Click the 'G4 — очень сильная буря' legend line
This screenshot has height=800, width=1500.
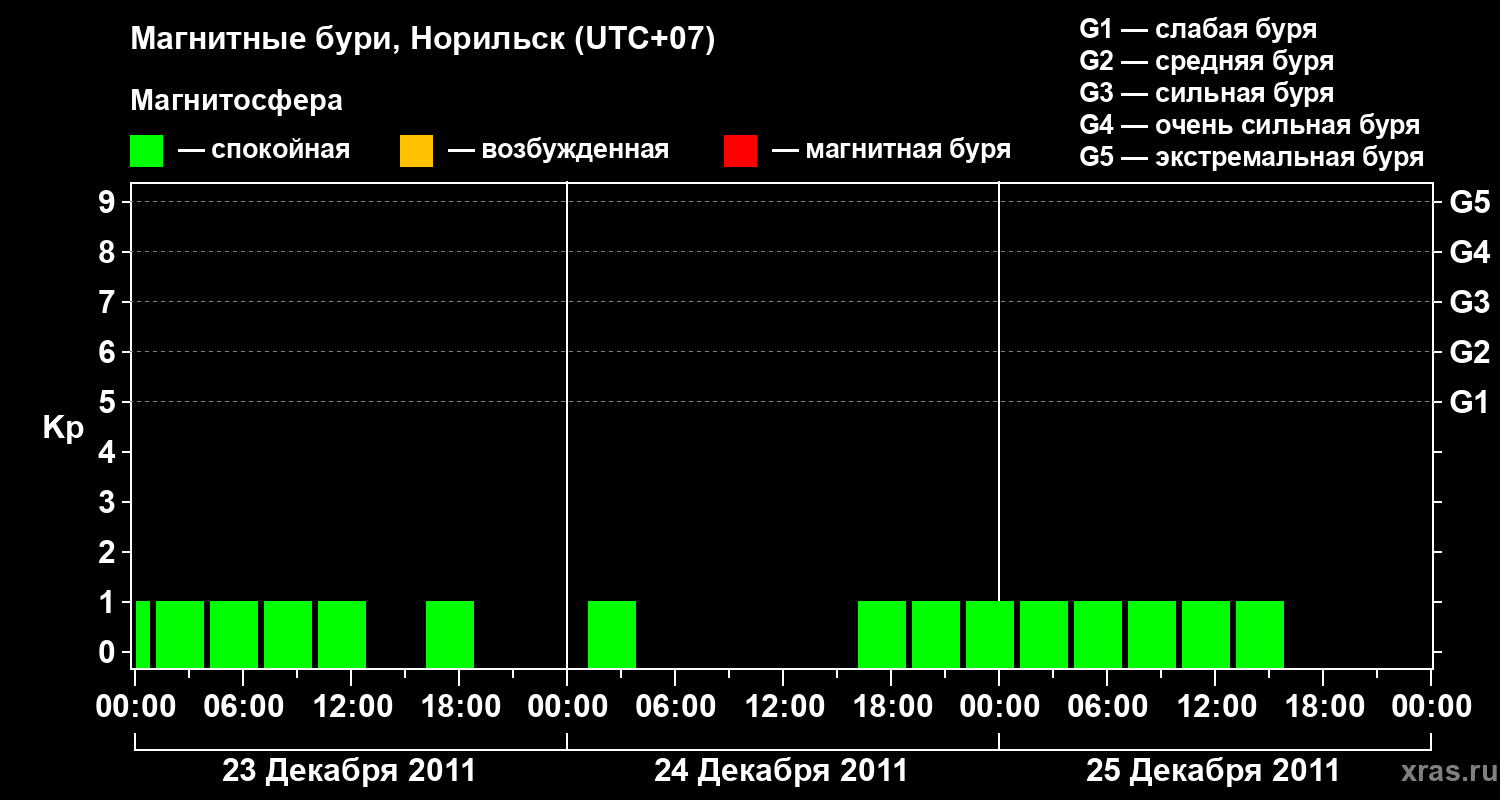(x=1250, y=125)
